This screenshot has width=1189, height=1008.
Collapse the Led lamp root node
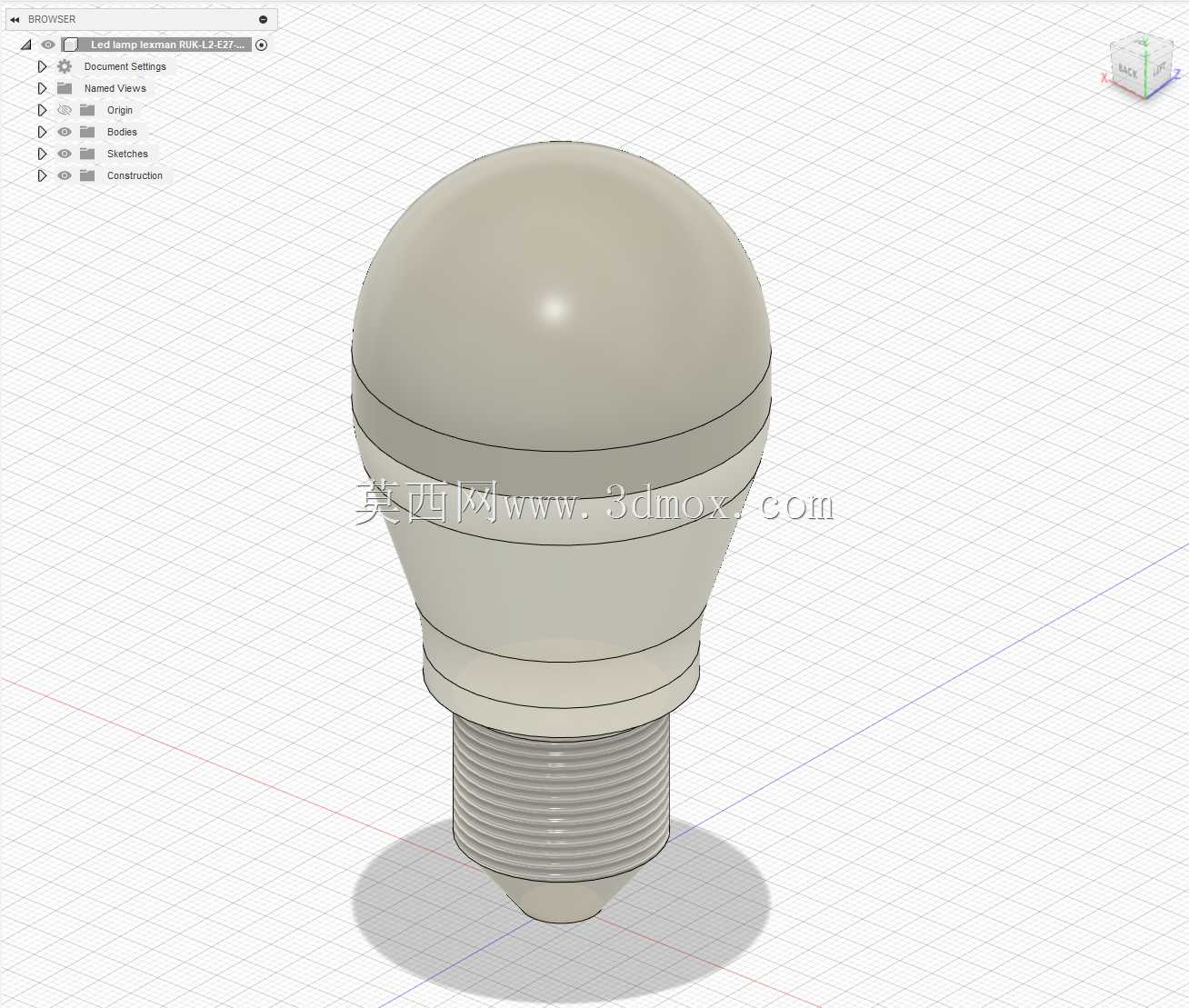click(x=26, y=45)
